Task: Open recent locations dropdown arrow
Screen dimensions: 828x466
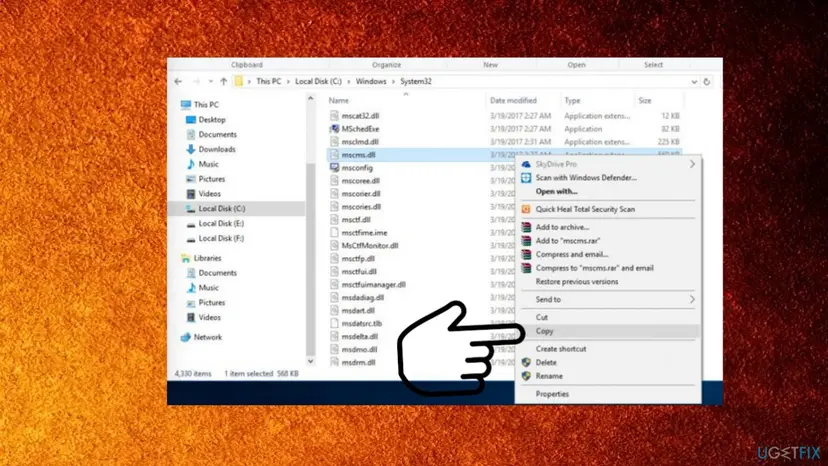Action: (x=210, y=81)
